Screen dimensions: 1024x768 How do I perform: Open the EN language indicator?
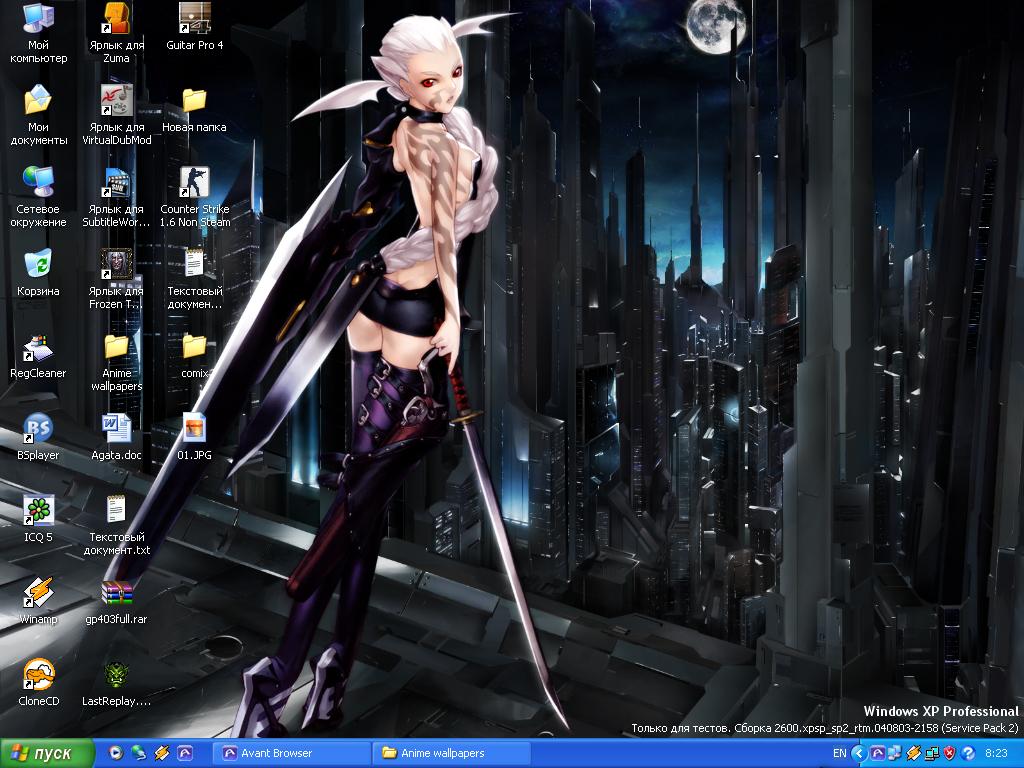click(840, 753)
